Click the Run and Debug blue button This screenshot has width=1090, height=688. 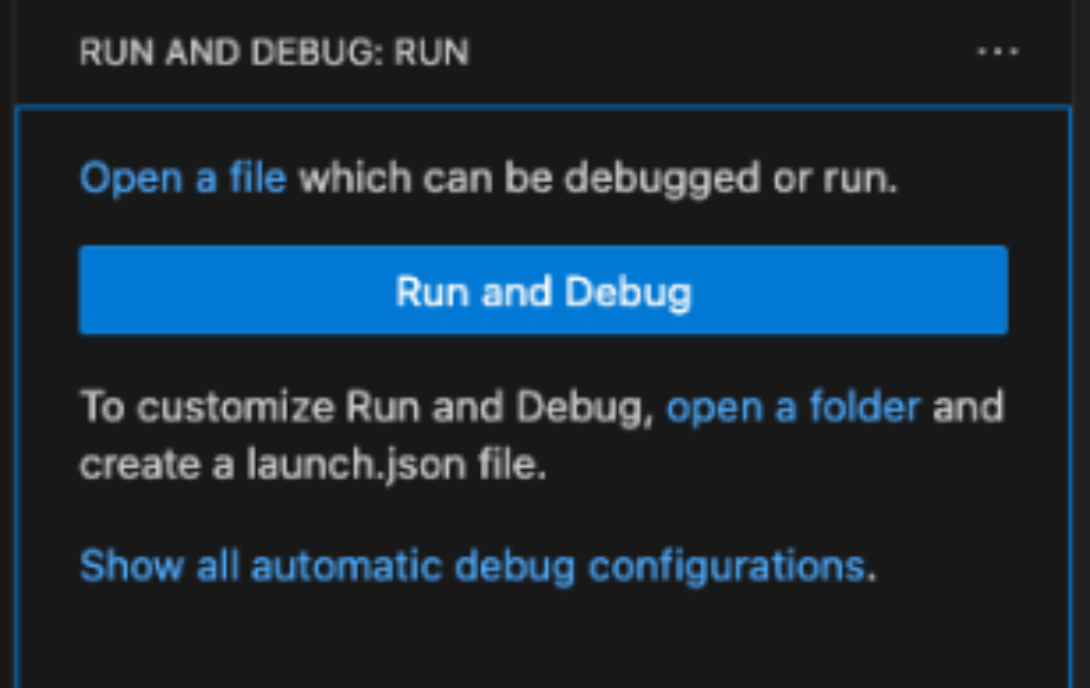click(543, 290)
